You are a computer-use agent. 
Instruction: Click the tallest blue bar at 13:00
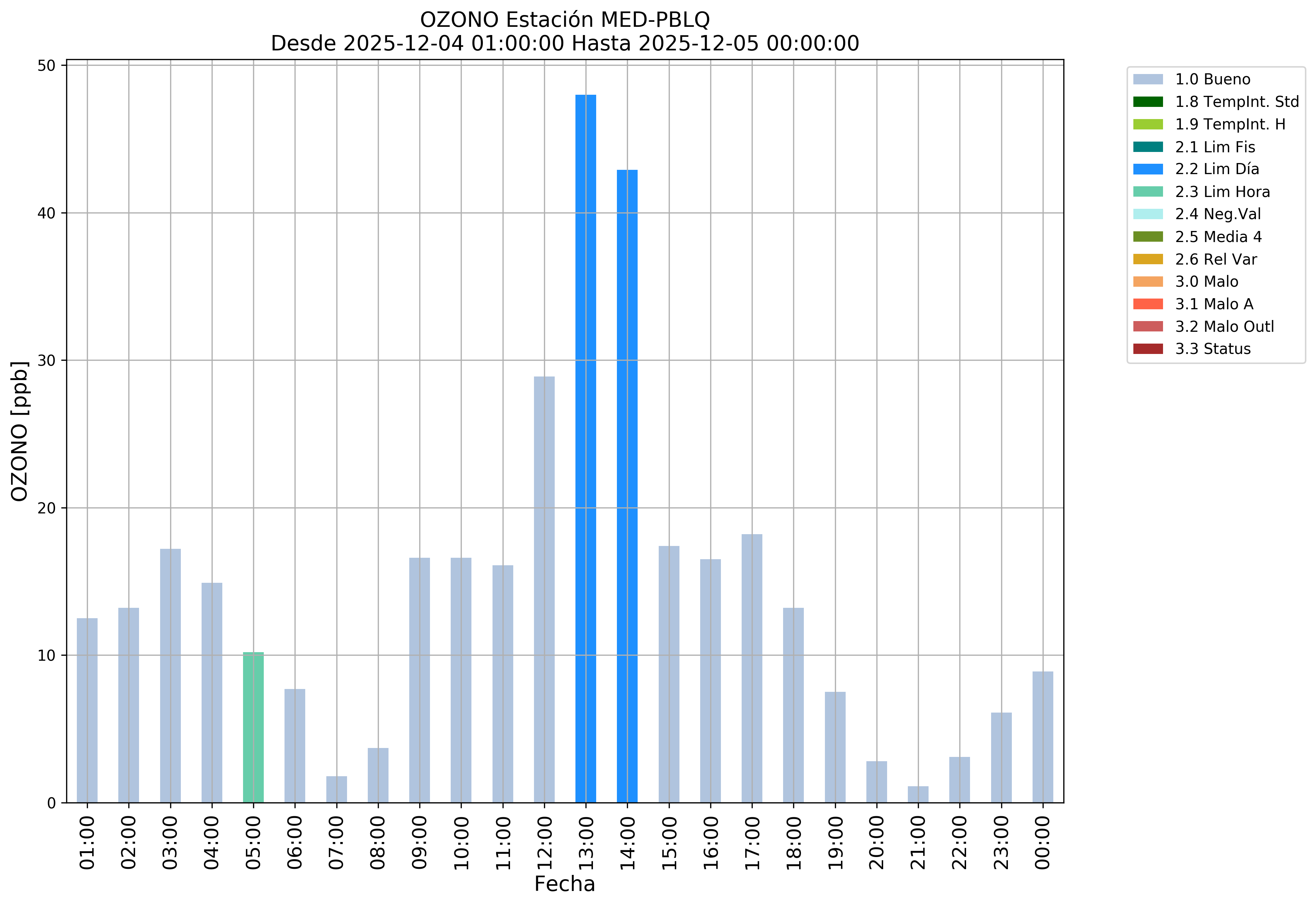pyautogui.click(x=586, y=448)
